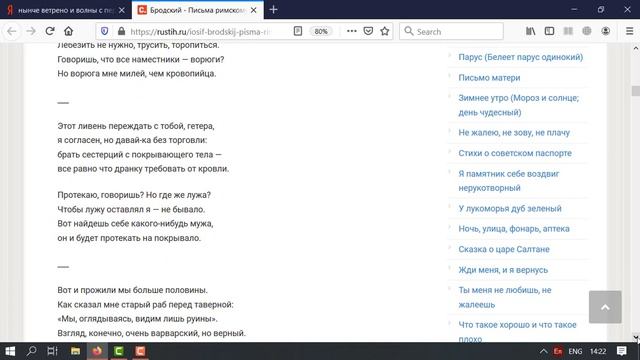Reset the 80% zoom level

click(x=321, y=31)
